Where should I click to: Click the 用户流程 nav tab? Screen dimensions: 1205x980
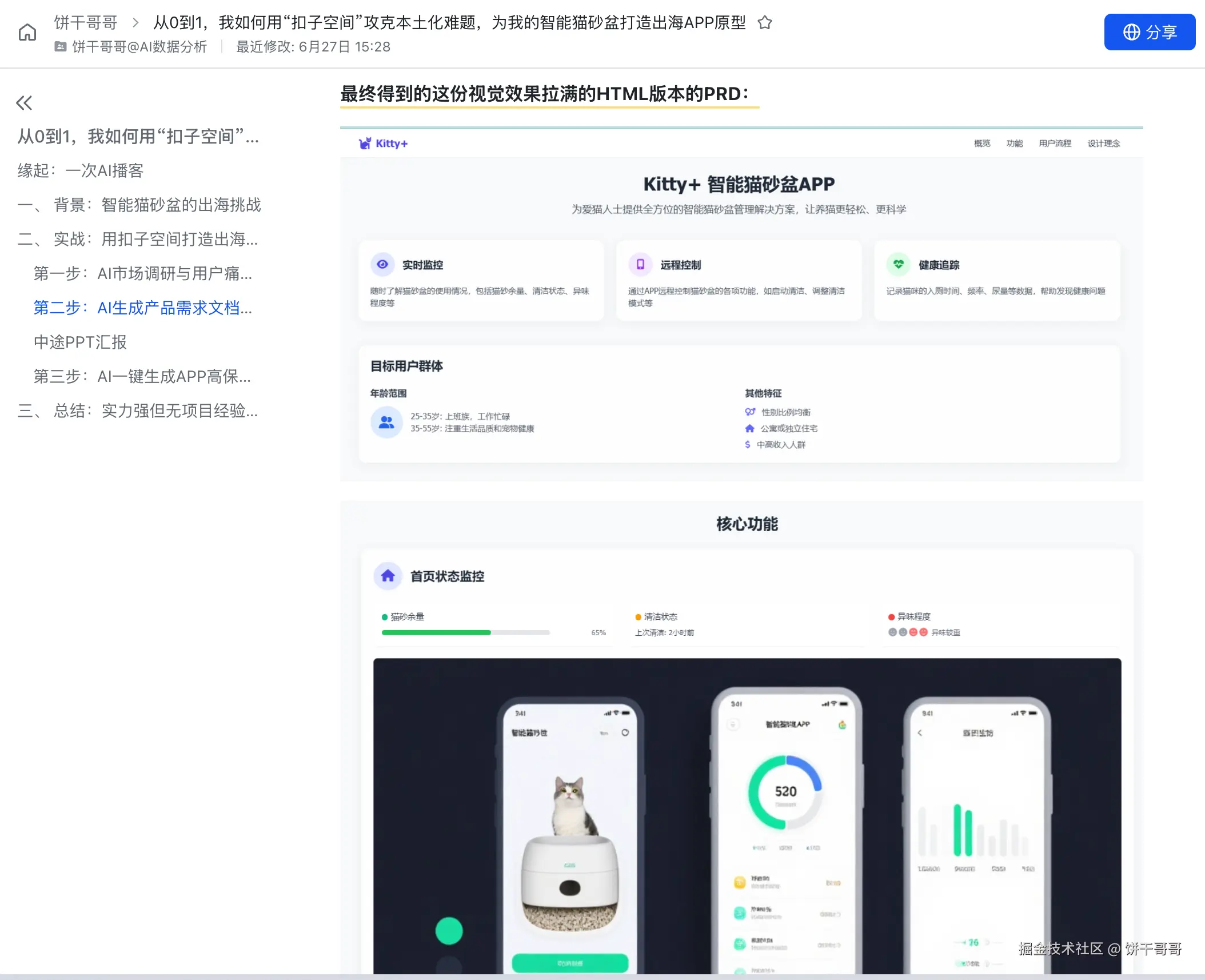coord(1055,144)
